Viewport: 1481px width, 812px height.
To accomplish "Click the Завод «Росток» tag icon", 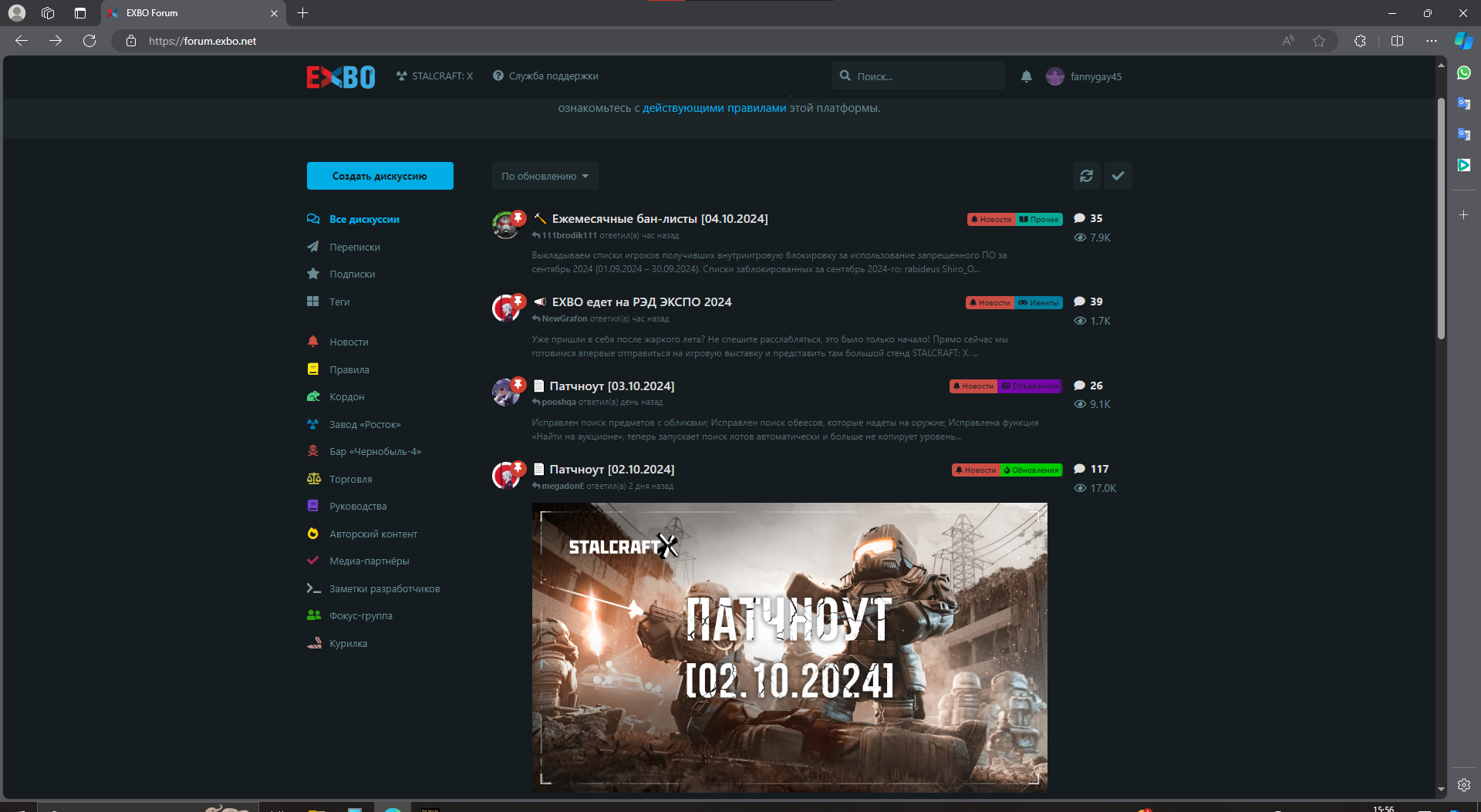I will 312,424.
